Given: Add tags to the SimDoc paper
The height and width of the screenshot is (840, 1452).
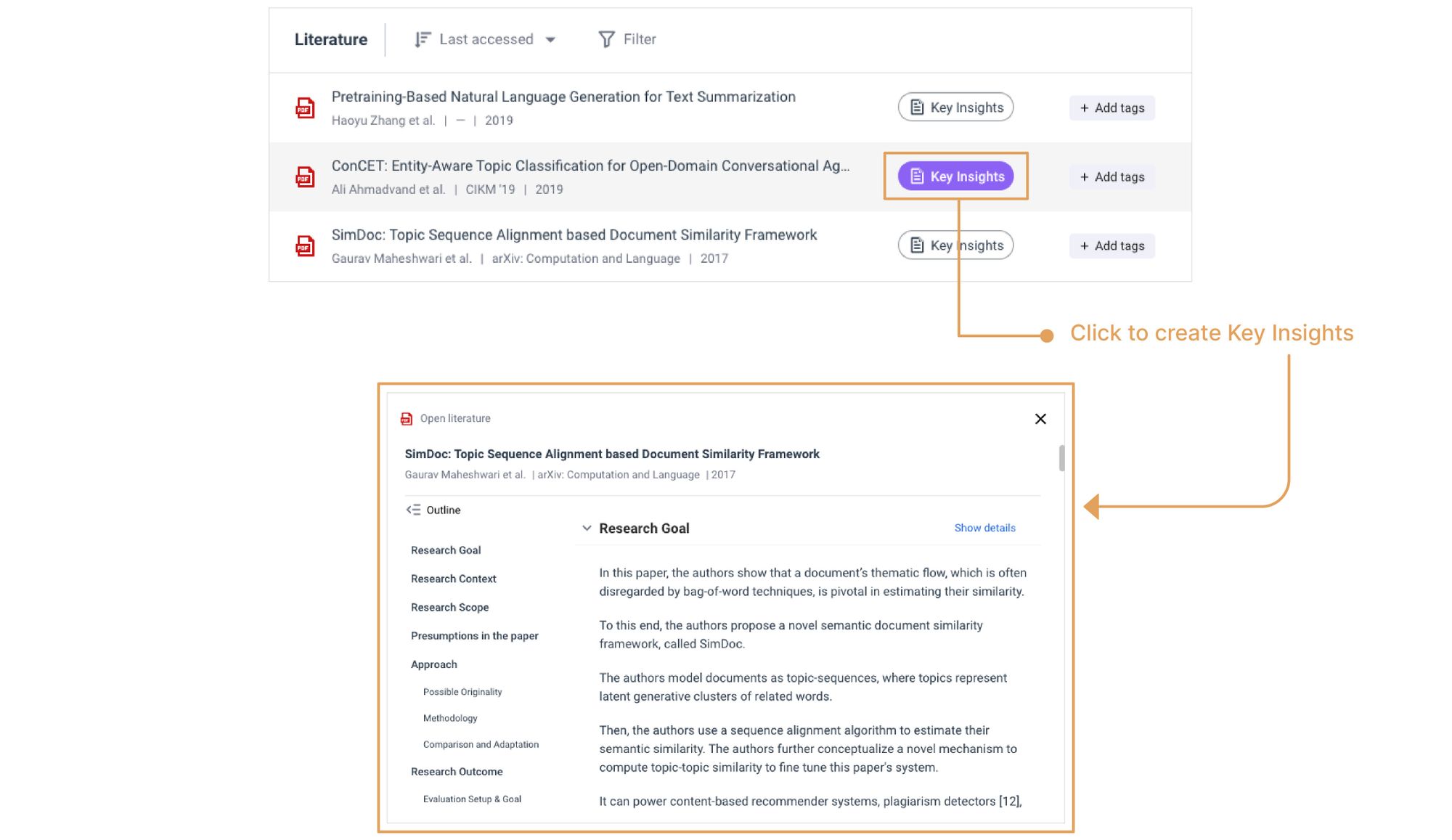Looking at the screenshot, I should click(x=1112, y=246).
